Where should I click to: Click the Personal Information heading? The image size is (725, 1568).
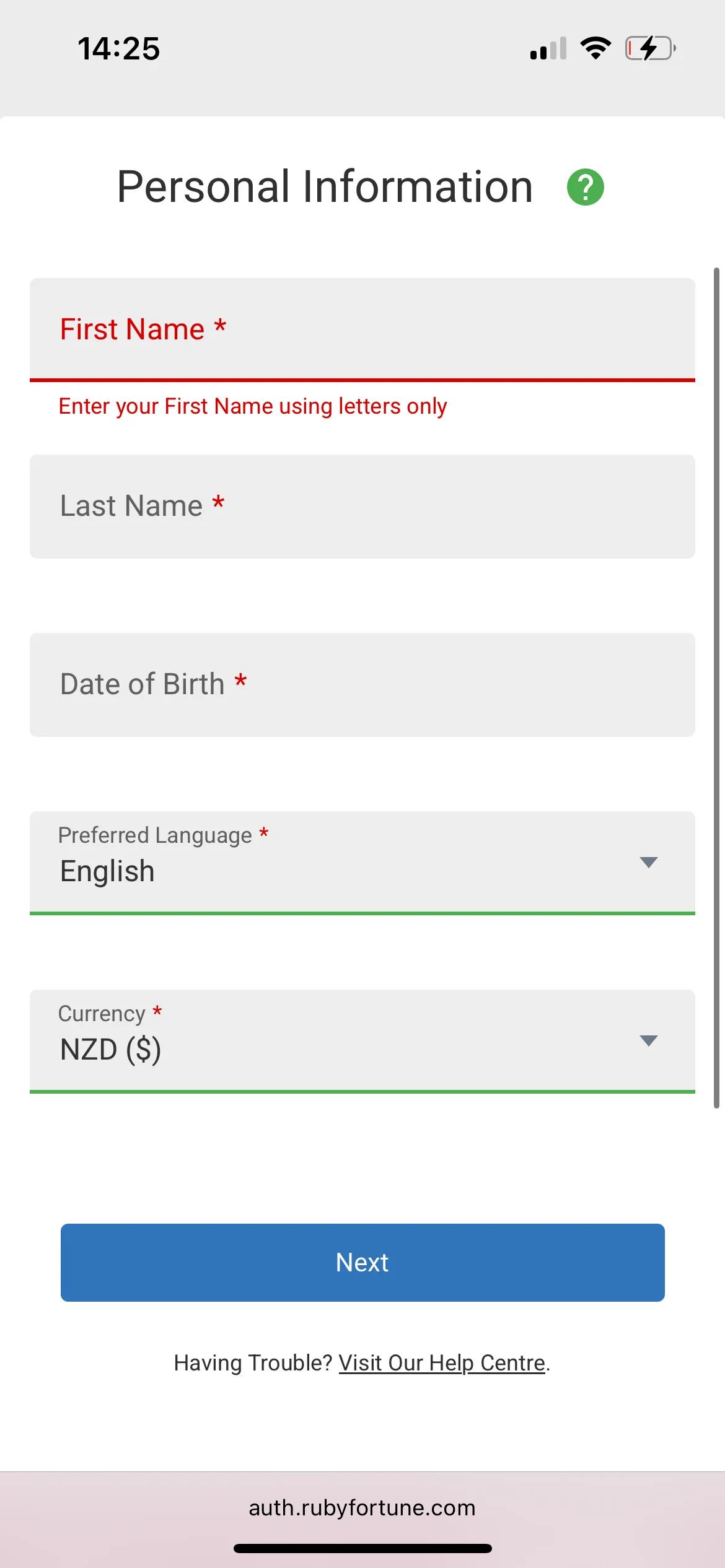[325, 187]
